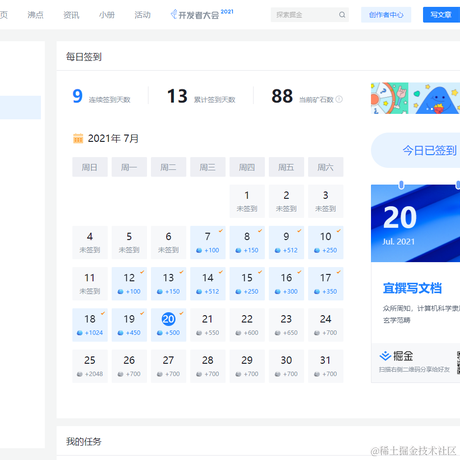Screen dimensions: 460x460
Task: Click the 掘金 logo on share card
Action: pyautogui.click(x=396, y=356)
